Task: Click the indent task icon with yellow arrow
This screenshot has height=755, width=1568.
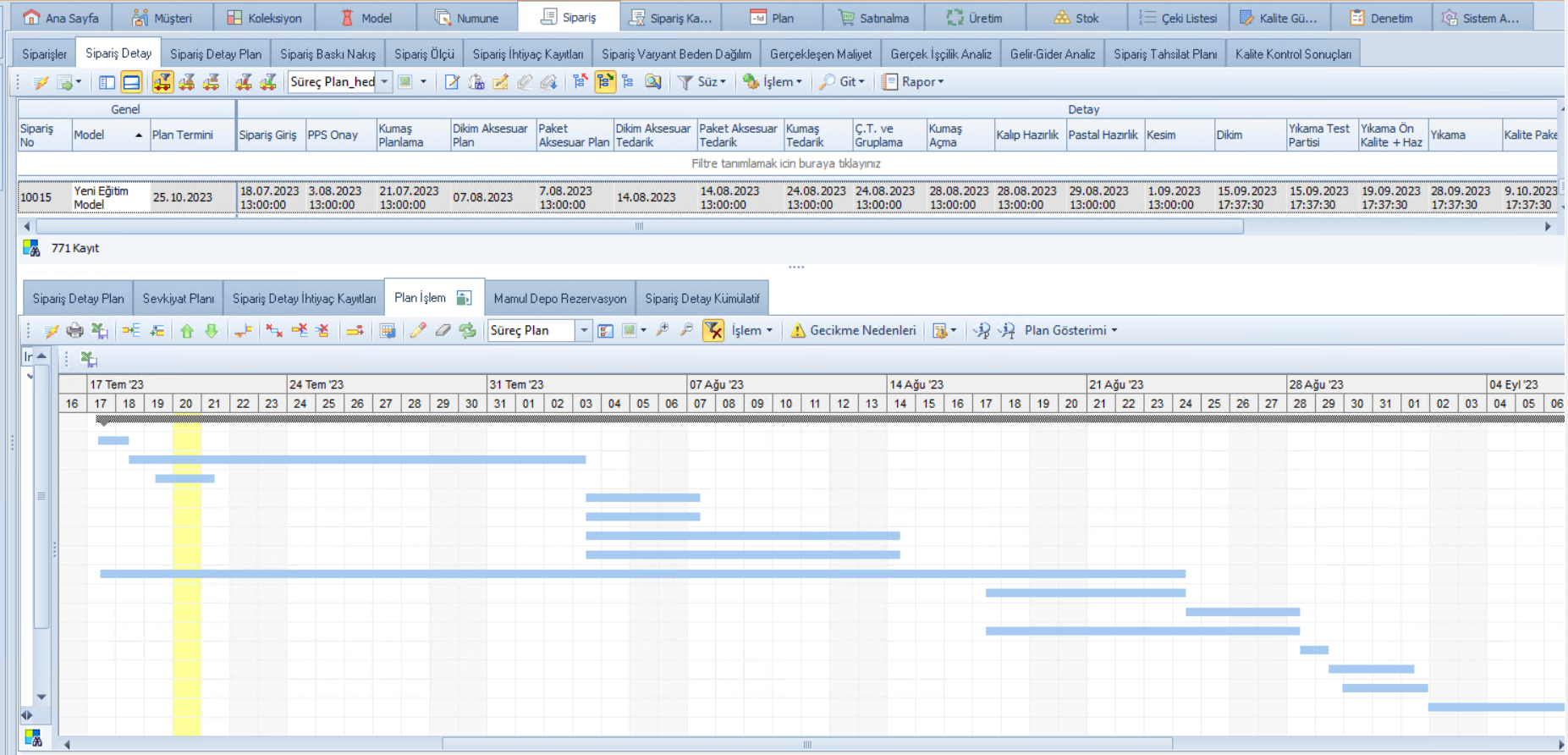Action: tap(130, 331)
